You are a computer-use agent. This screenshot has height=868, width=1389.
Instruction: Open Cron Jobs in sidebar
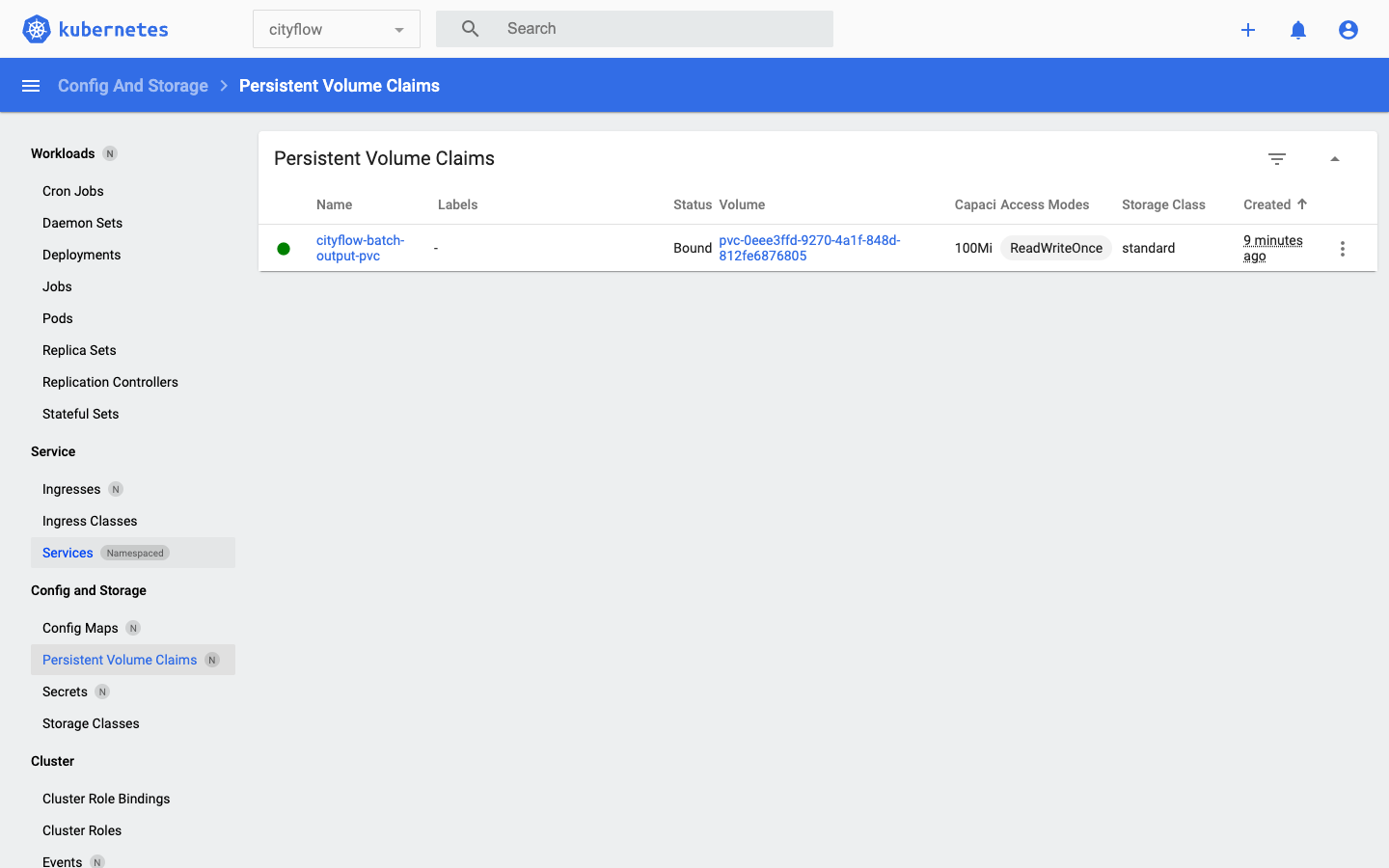[73, 191]
